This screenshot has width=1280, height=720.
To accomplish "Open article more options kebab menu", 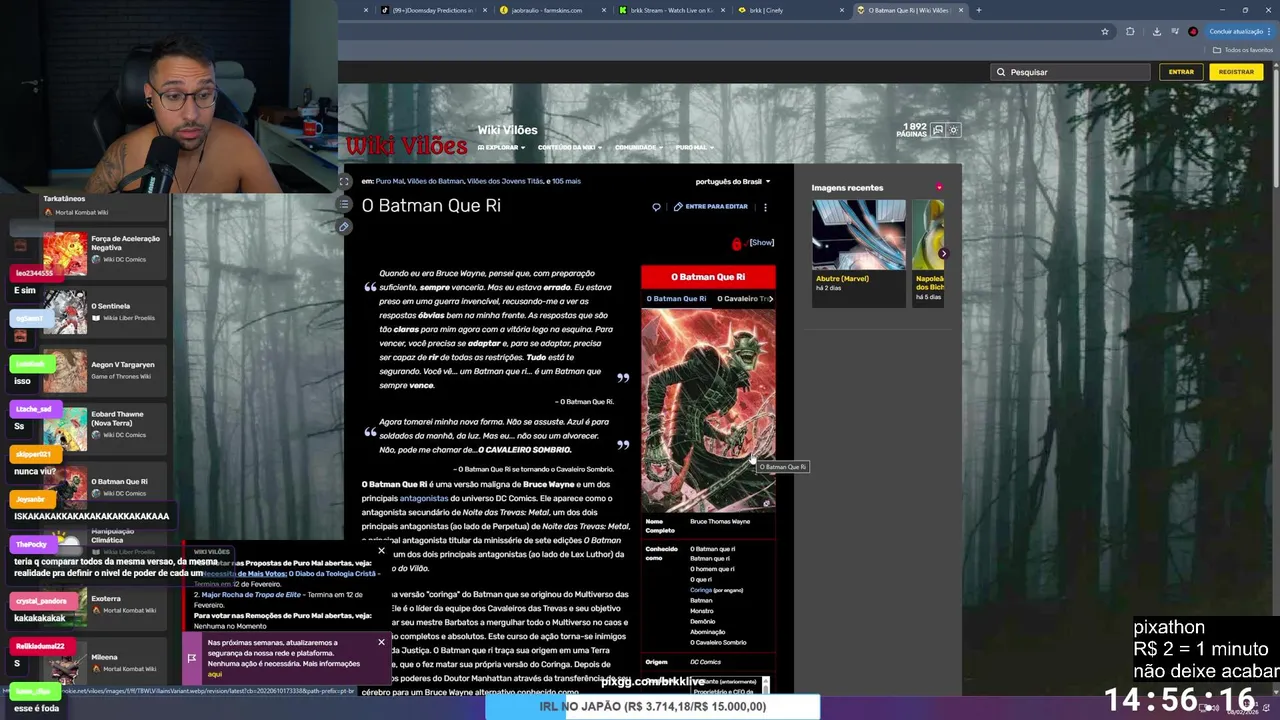I will (x=765, y=207).
